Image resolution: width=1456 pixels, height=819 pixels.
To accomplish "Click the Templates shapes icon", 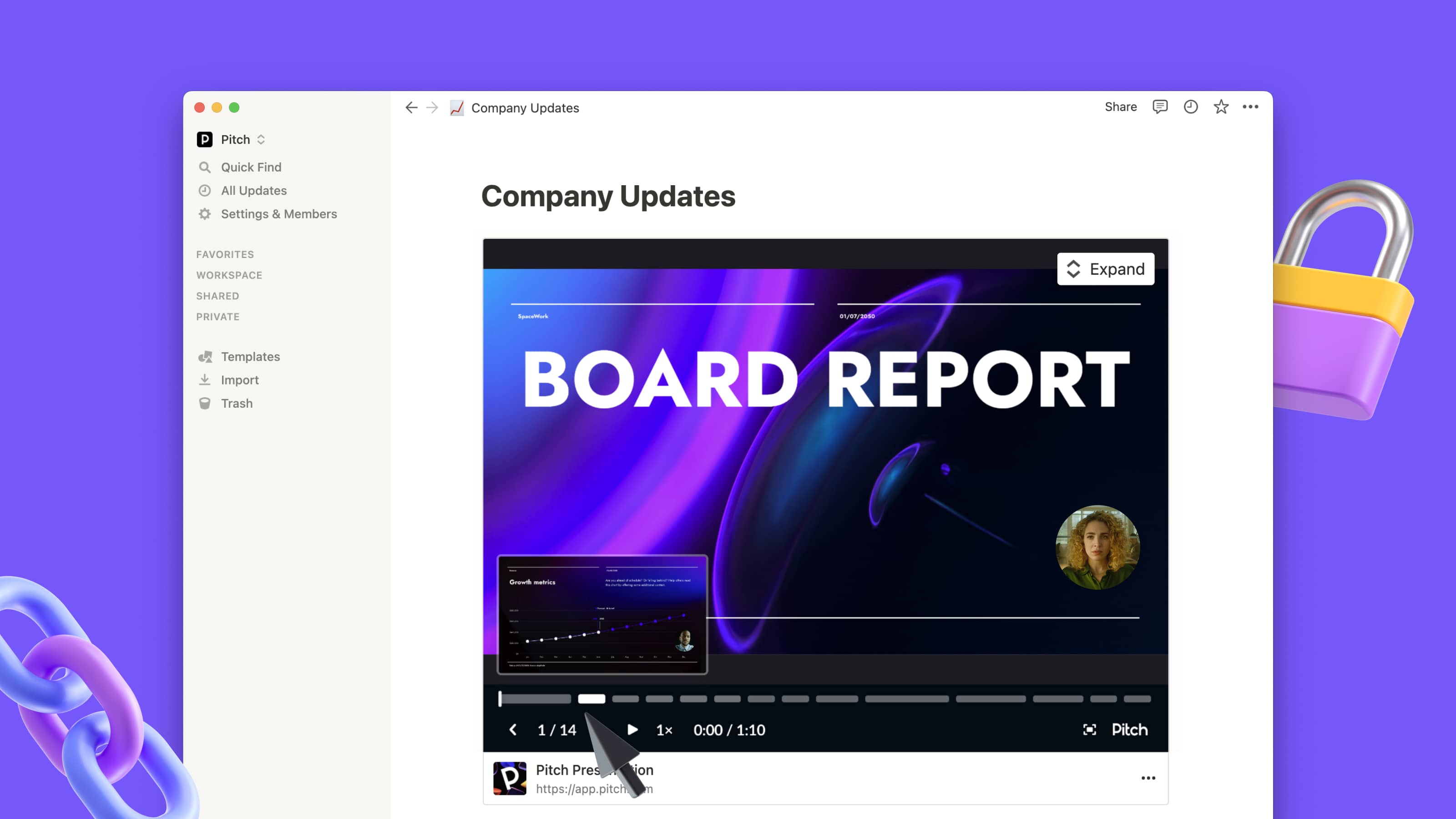I will (205, 357).
